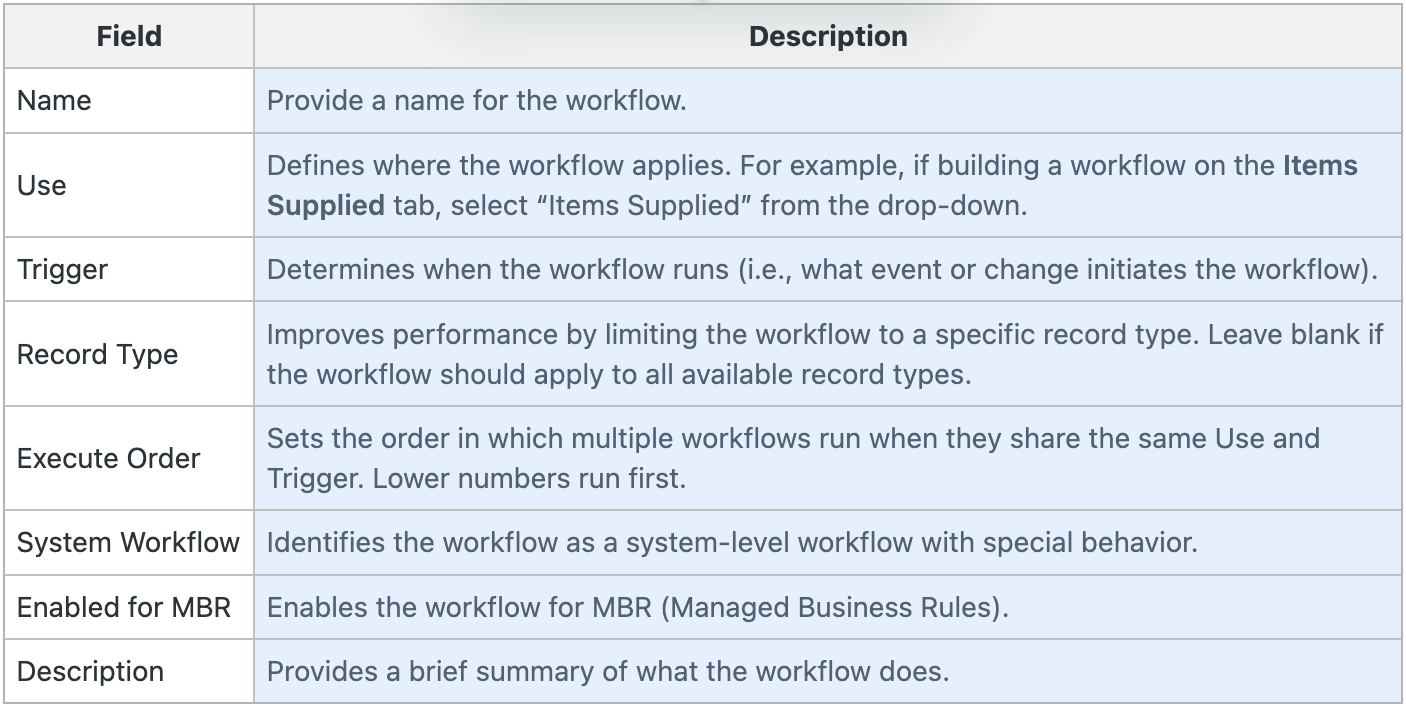Click the 'Sets the order in which' text
1406x710 pixels.
[x=421, y=437]
